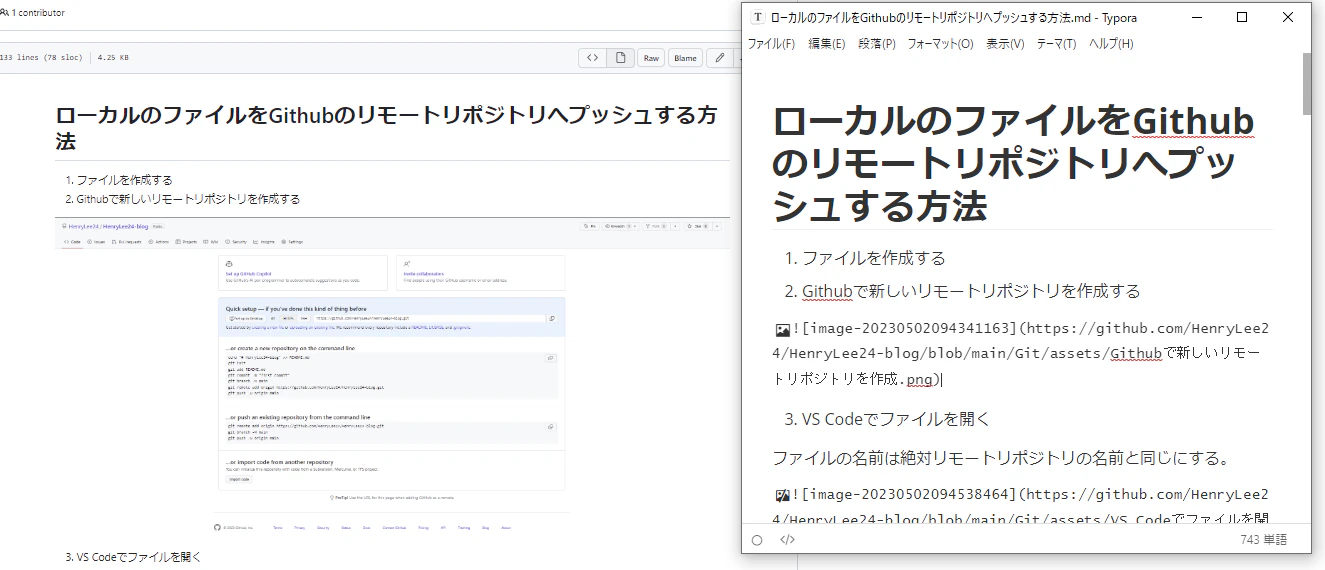Maximize the Typora window
Image resolution: width=1325 pixels, height=570 pixels.
1242,17
